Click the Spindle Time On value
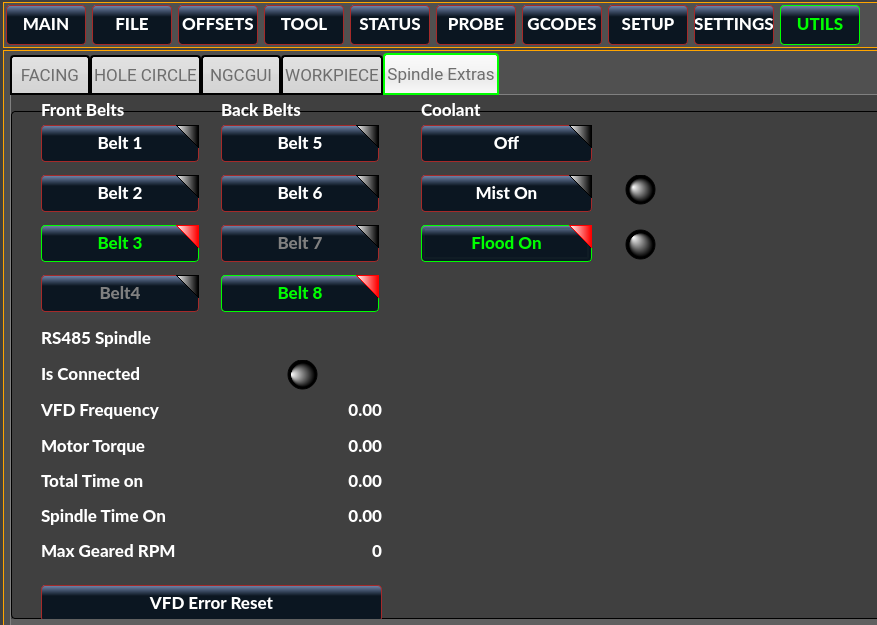Screen dimensions: 877x625 [x=365, y=516]
